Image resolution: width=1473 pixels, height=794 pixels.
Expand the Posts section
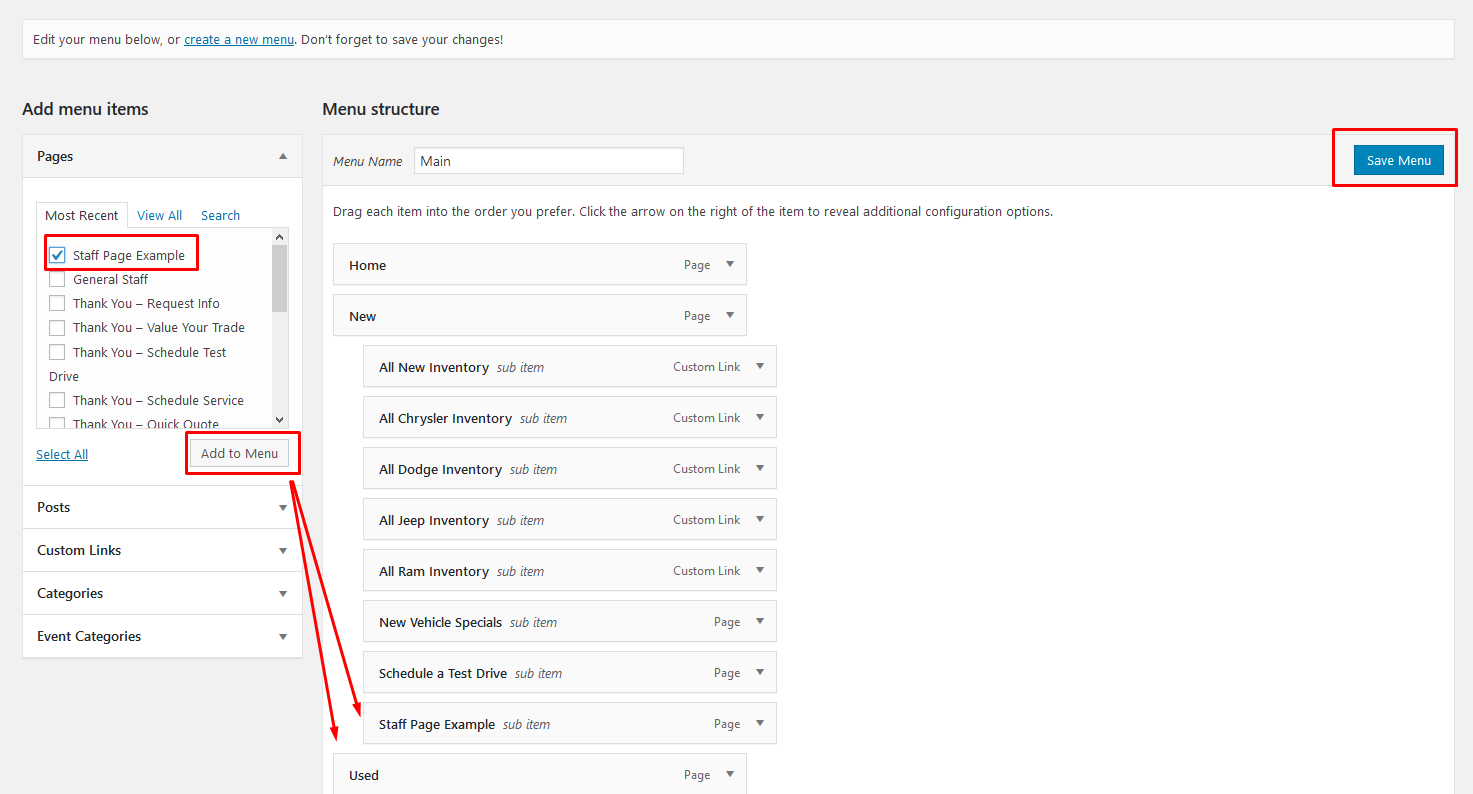pos(283,507)
